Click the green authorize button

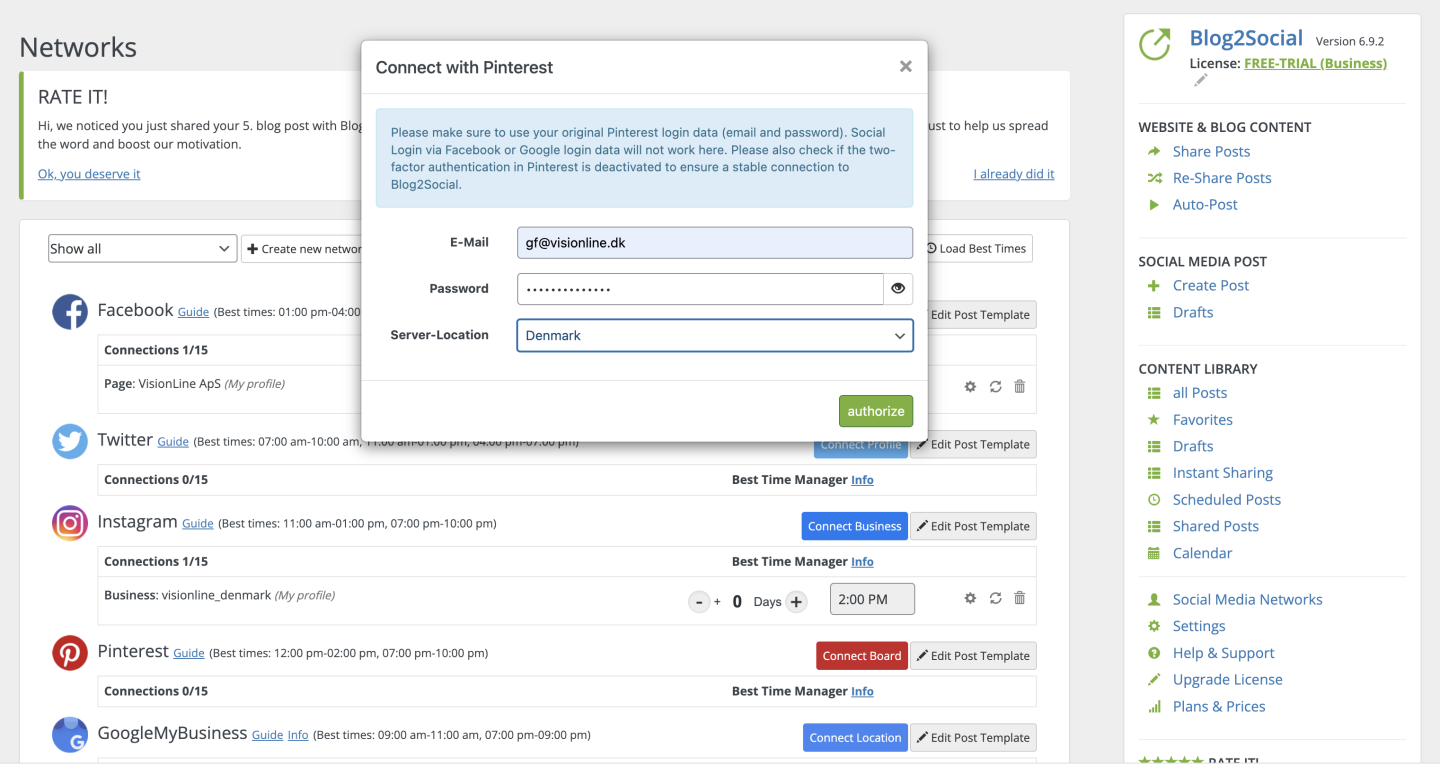pos(875,411)
